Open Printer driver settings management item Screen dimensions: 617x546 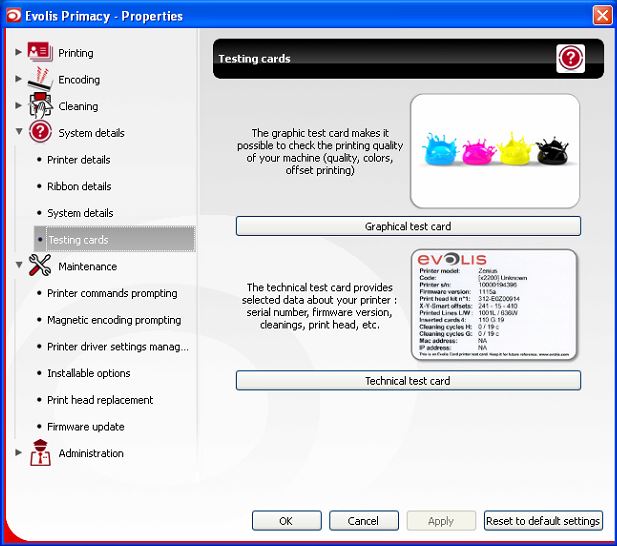coord(118,347)
